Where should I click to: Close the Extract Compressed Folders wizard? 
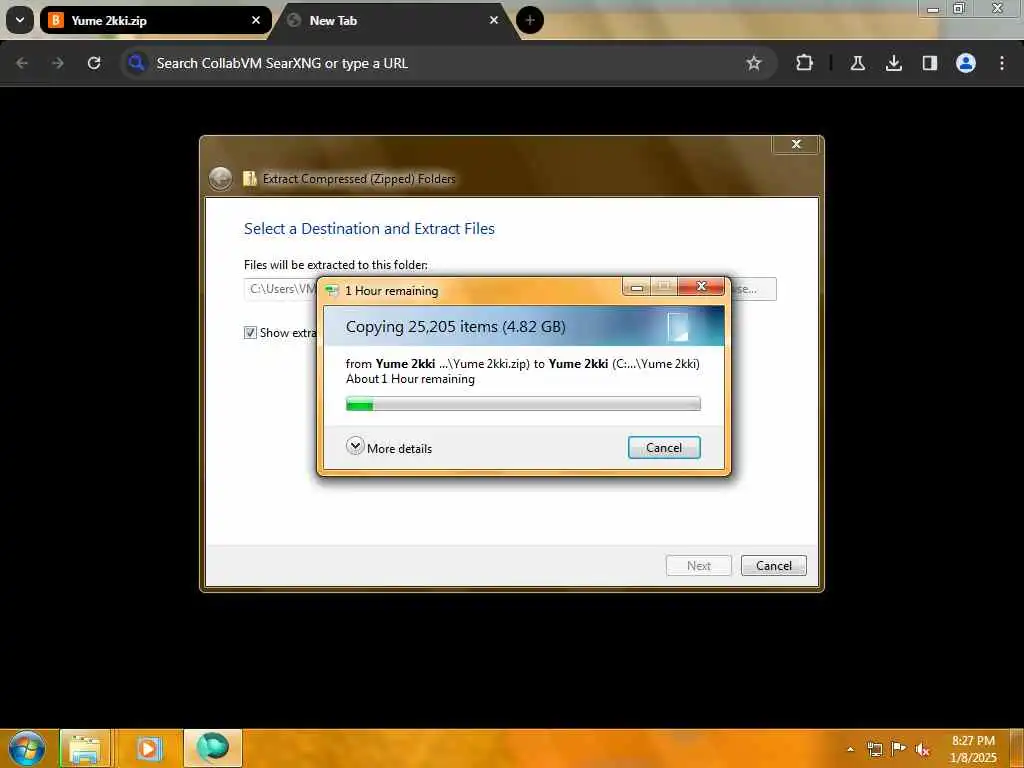[795, 144]
